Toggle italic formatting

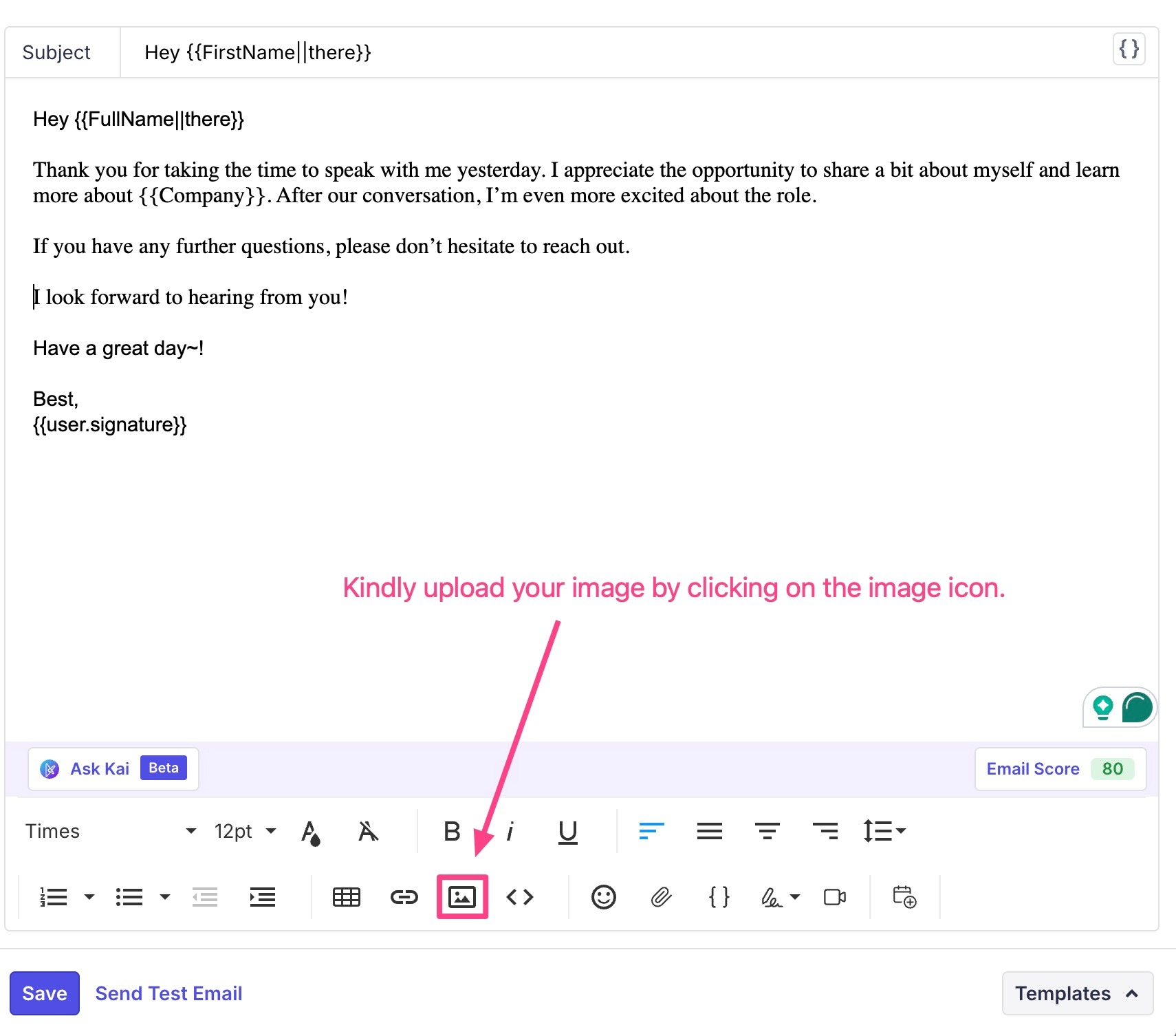point(510,832)
